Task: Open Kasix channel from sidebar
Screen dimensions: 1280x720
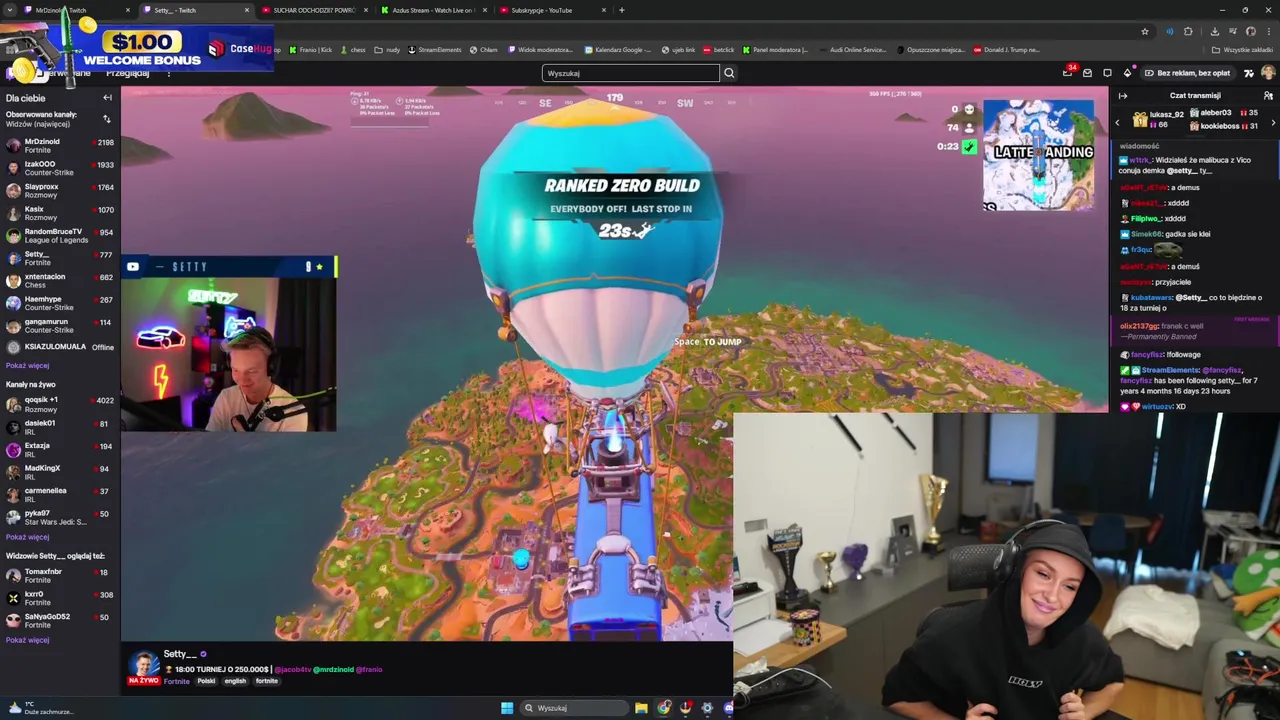Action: pyautogui.click(x=60, y=213)
